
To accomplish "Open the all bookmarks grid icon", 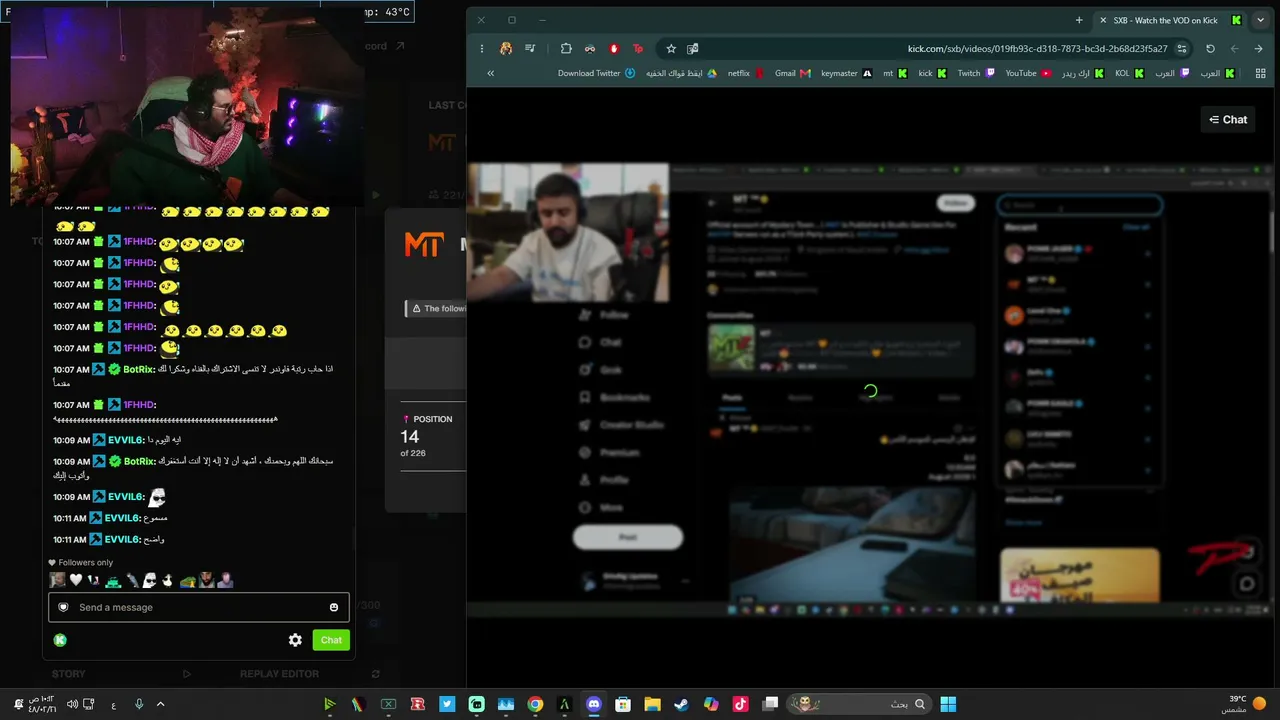I will coord(1260,73).
